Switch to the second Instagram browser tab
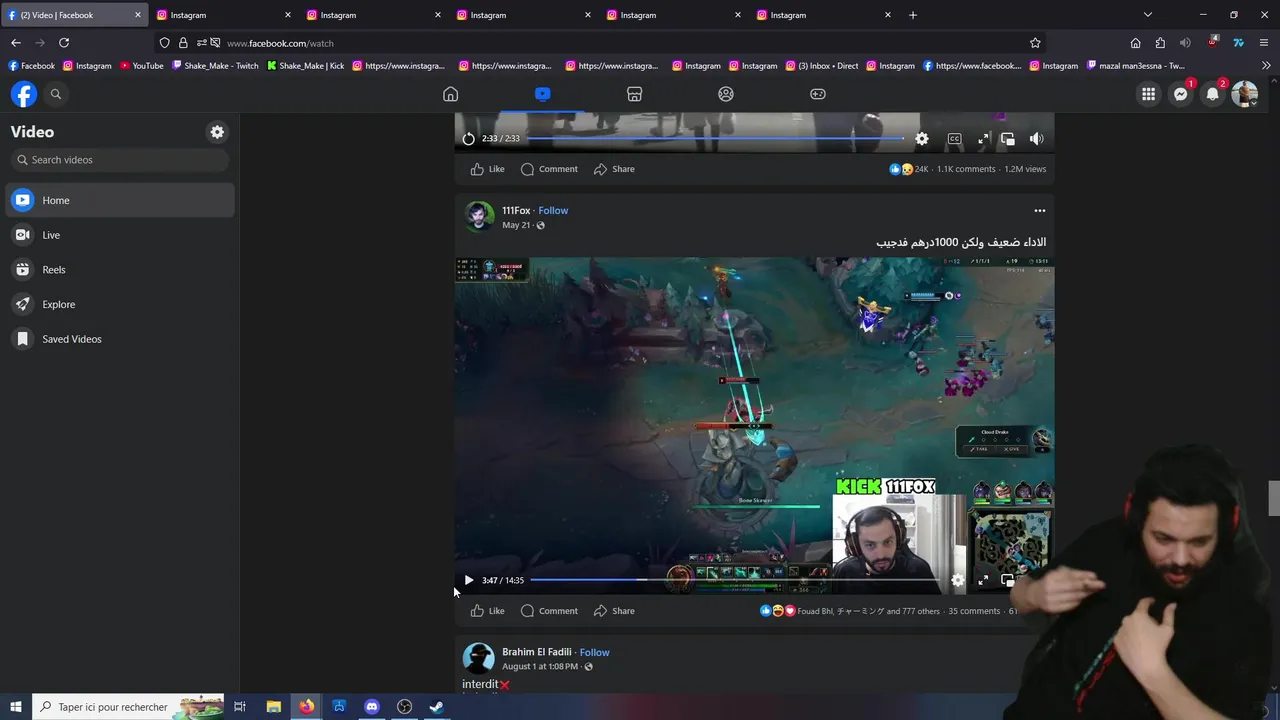This screenshot has width=1280, height=720. (x=375, y=15)
